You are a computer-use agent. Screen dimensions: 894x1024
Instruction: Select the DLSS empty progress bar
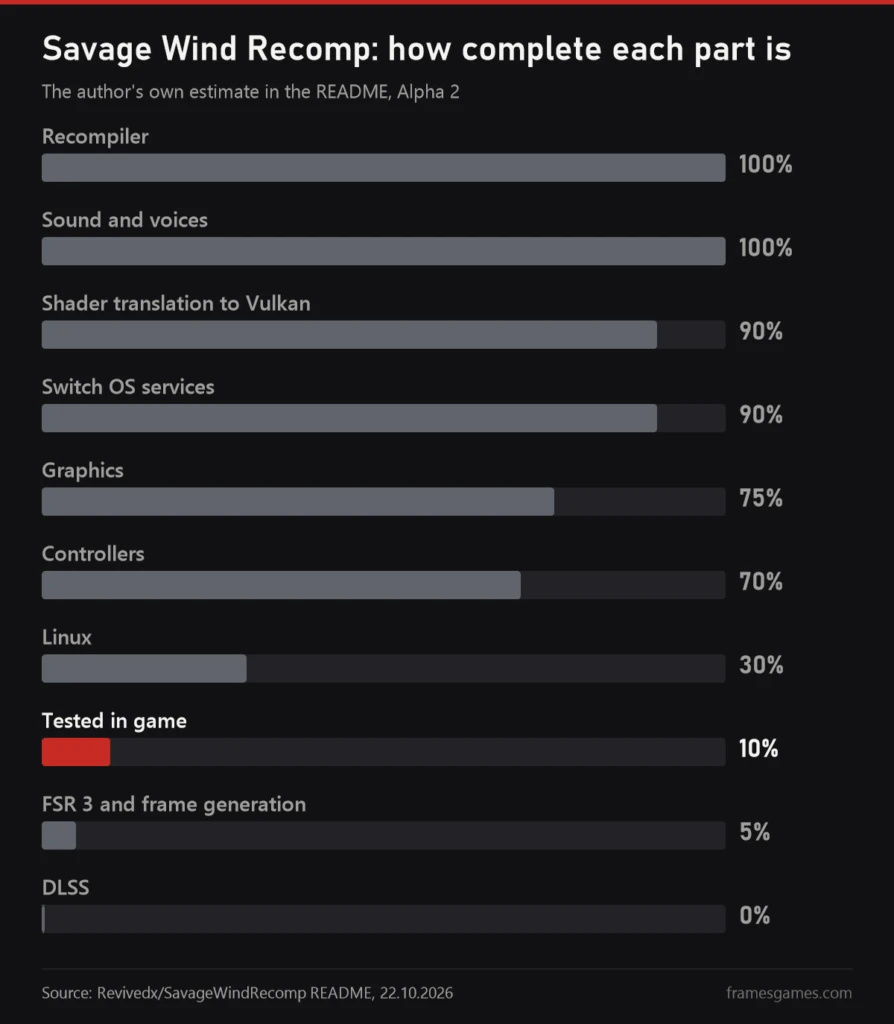(x=383, y=919)
